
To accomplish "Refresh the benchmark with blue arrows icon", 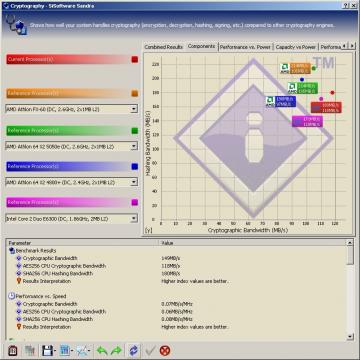I will (133, 350).
